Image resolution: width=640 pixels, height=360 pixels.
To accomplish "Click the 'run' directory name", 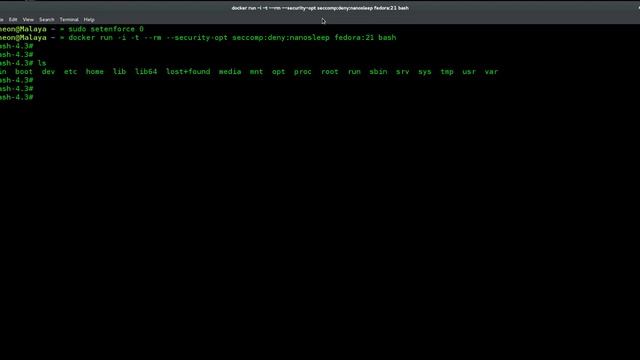I will tap(354, 71).
